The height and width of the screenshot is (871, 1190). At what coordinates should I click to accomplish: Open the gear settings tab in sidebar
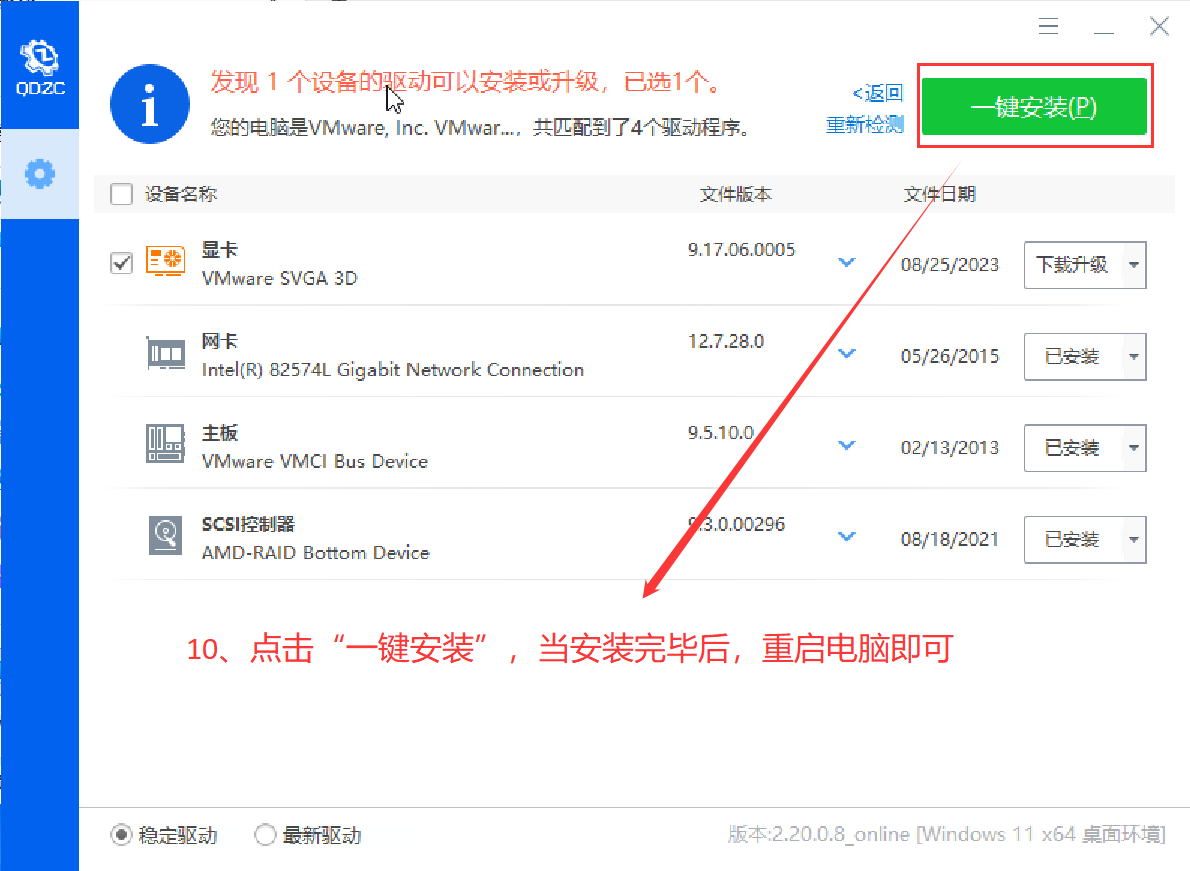39,174
